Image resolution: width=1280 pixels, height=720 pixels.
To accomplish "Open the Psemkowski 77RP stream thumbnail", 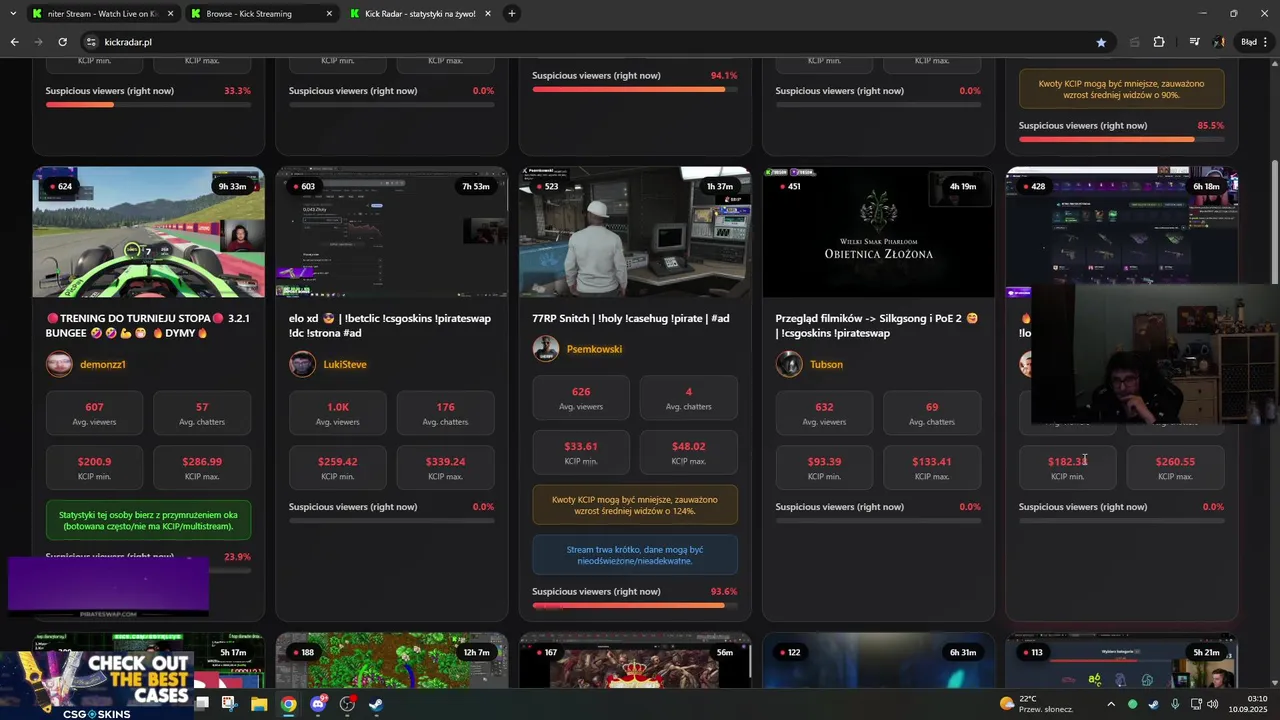I will (635, 232).
